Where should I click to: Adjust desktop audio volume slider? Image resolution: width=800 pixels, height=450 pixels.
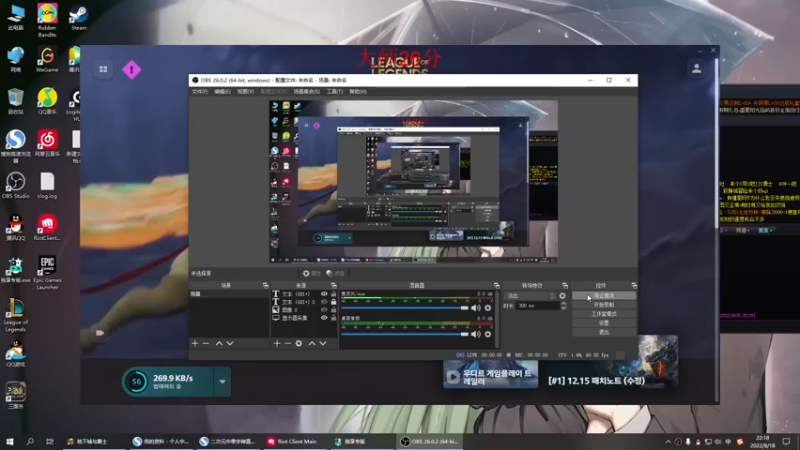[x=405, y=334]
